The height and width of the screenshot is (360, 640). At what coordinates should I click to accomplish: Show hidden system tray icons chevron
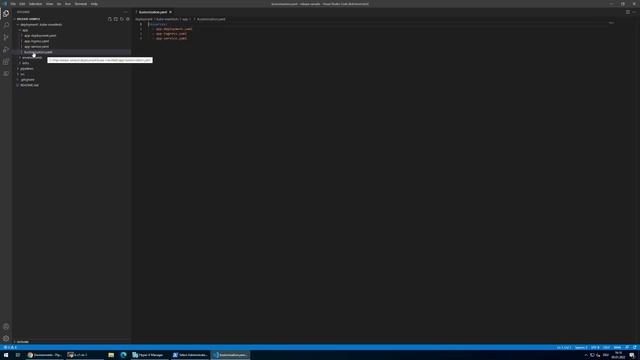[586, 355]
